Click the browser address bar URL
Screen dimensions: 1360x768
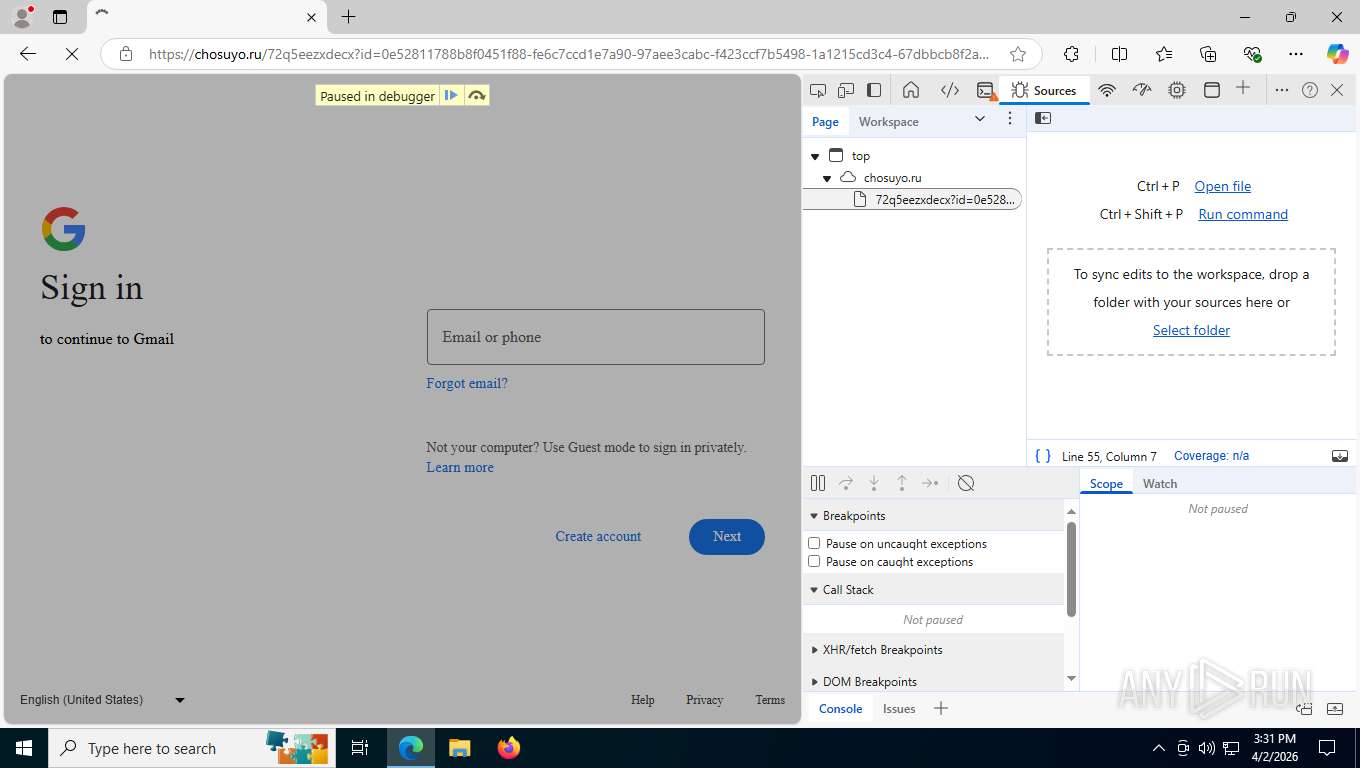pyautogui.click(x=568, y=54)
